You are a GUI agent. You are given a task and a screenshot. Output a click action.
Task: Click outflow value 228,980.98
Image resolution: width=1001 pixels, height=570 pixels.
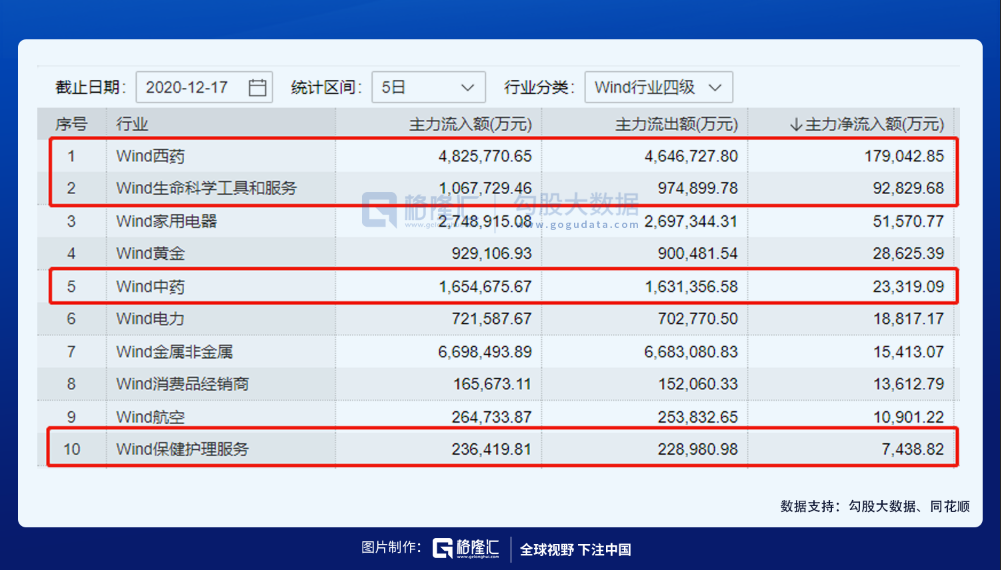[x=698, y=449]
